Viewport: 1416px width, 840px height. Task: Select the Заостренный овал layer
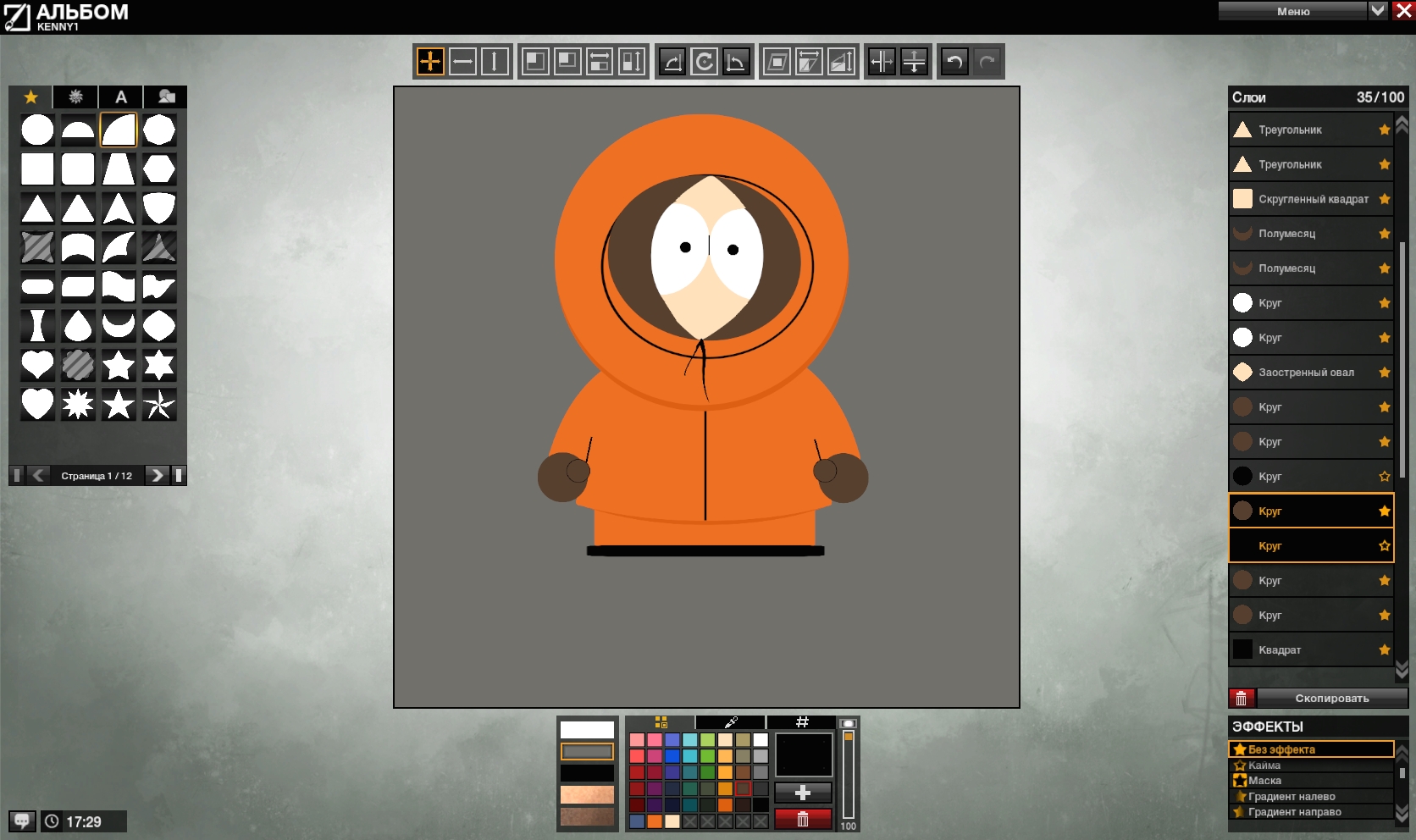point(1311,372)
